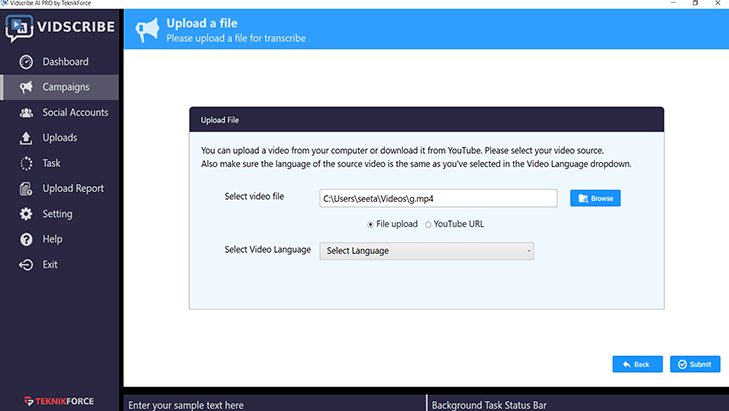The width and height of the screenshot is (729, 411).
Task: Click the Upload Report document icon
Action: 26,189
